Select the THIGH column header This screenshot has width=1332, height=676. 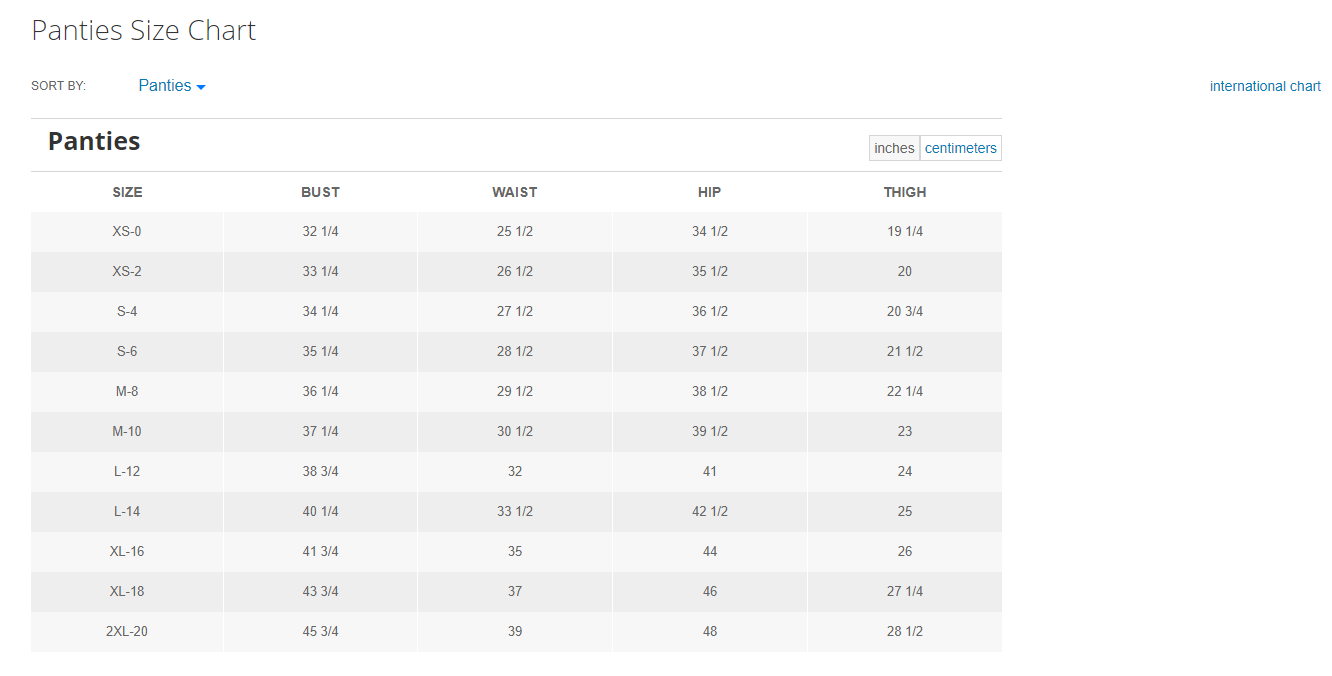tap(904, 192)
